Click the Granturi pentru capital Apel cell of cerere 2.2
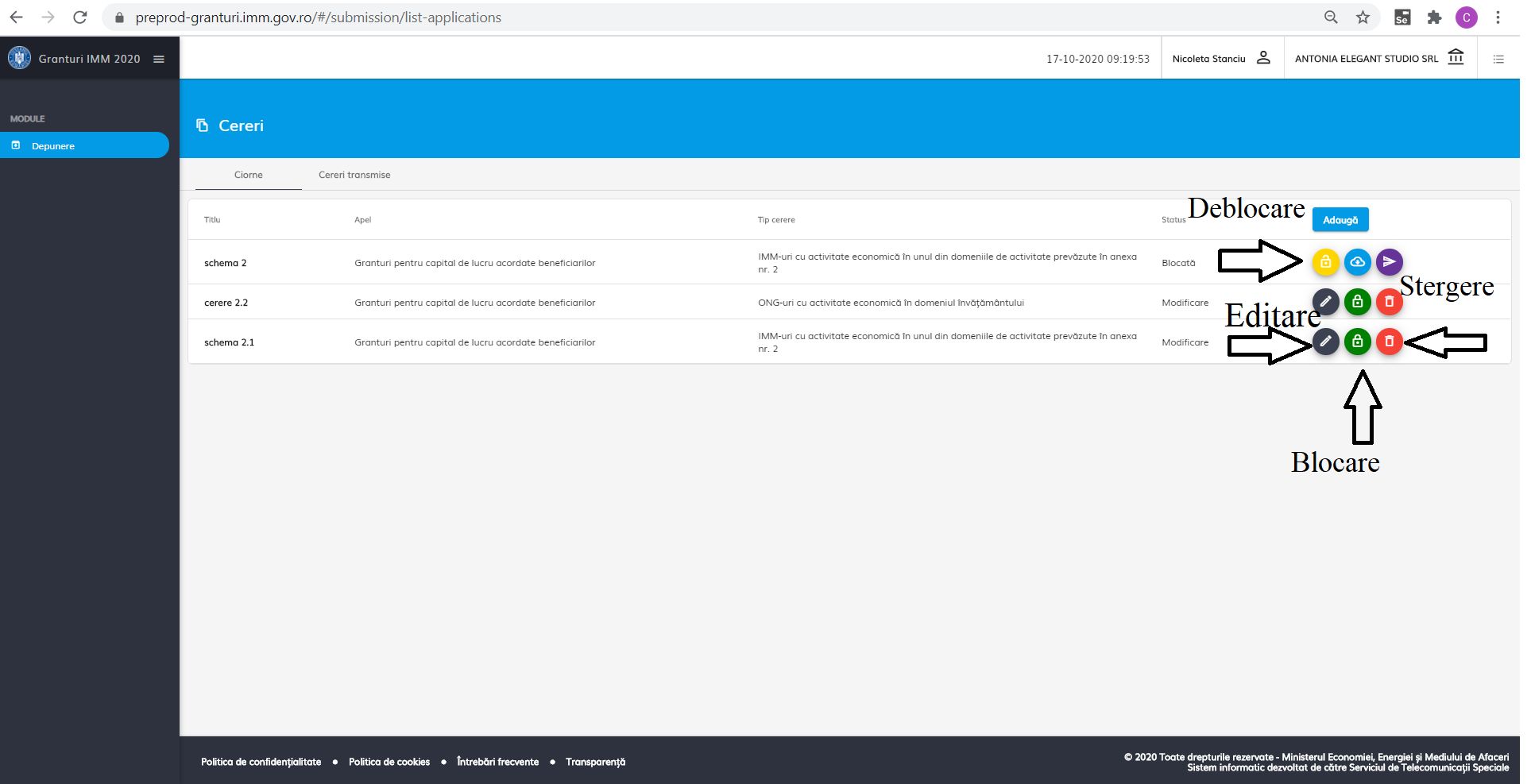 [474, 303]
